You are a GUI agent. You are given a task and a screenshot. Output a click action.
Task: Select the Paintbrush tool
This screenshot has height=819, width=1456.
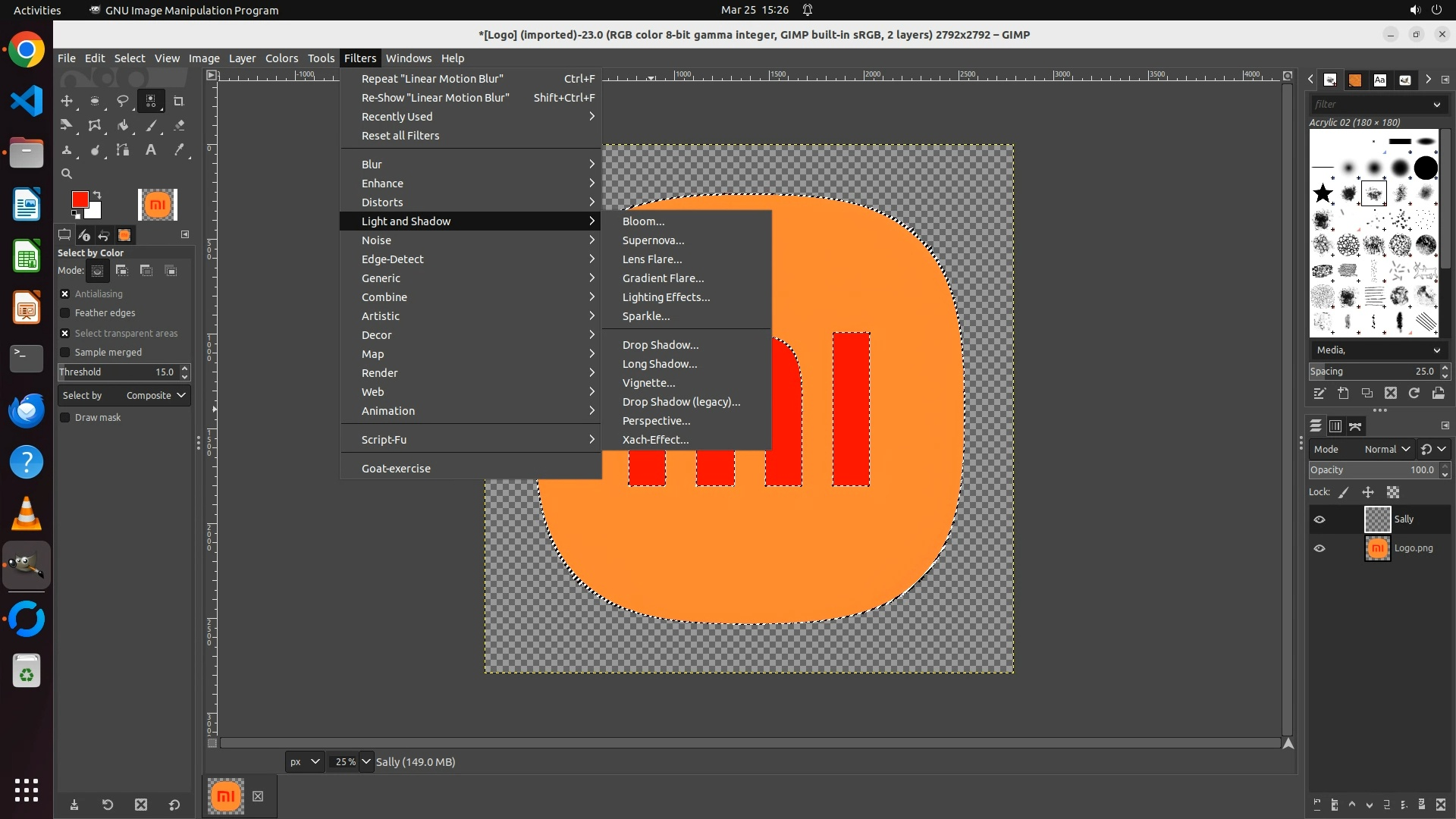(151, 126)
